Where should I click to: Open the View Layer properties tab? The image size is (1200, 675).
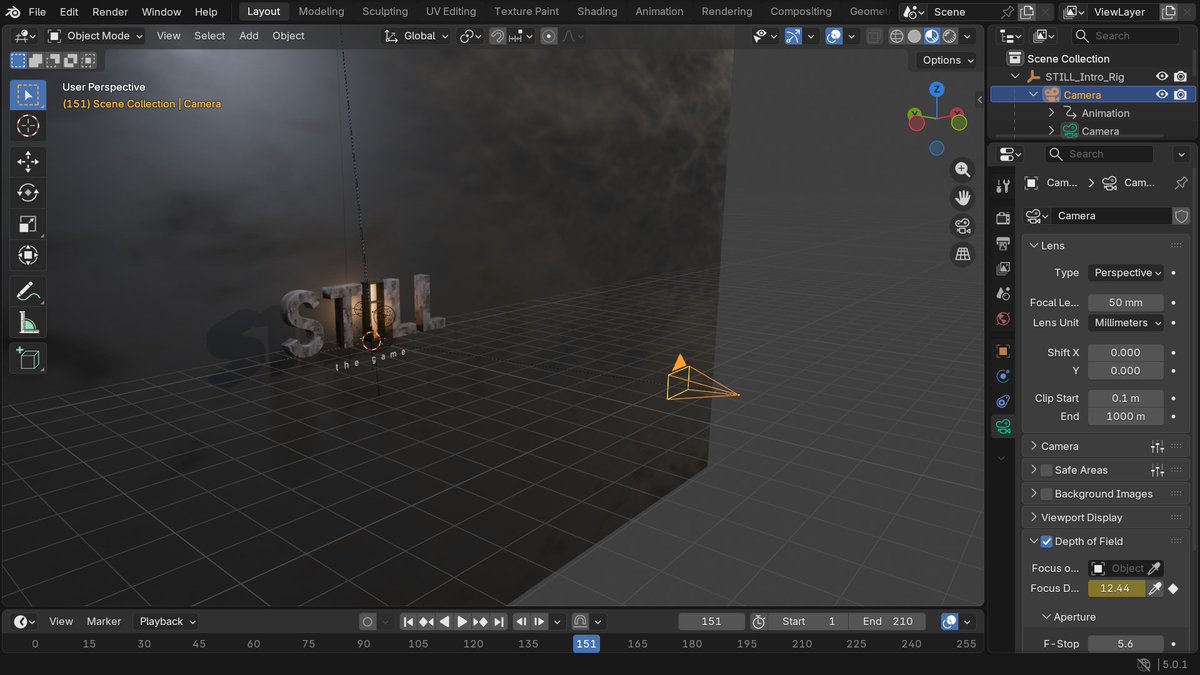pos(1003,268)
